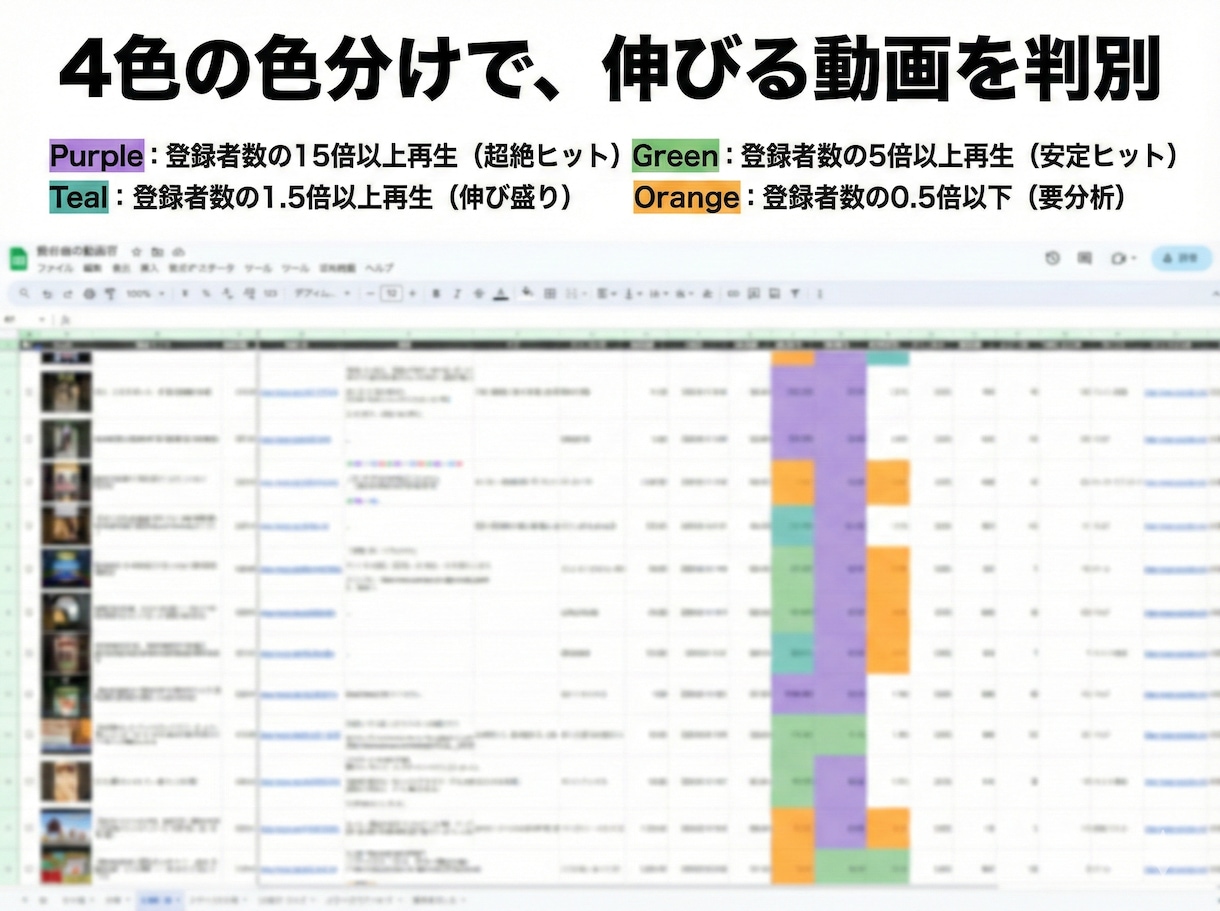Insert a link from toolbar

click(x=732, y=293)
